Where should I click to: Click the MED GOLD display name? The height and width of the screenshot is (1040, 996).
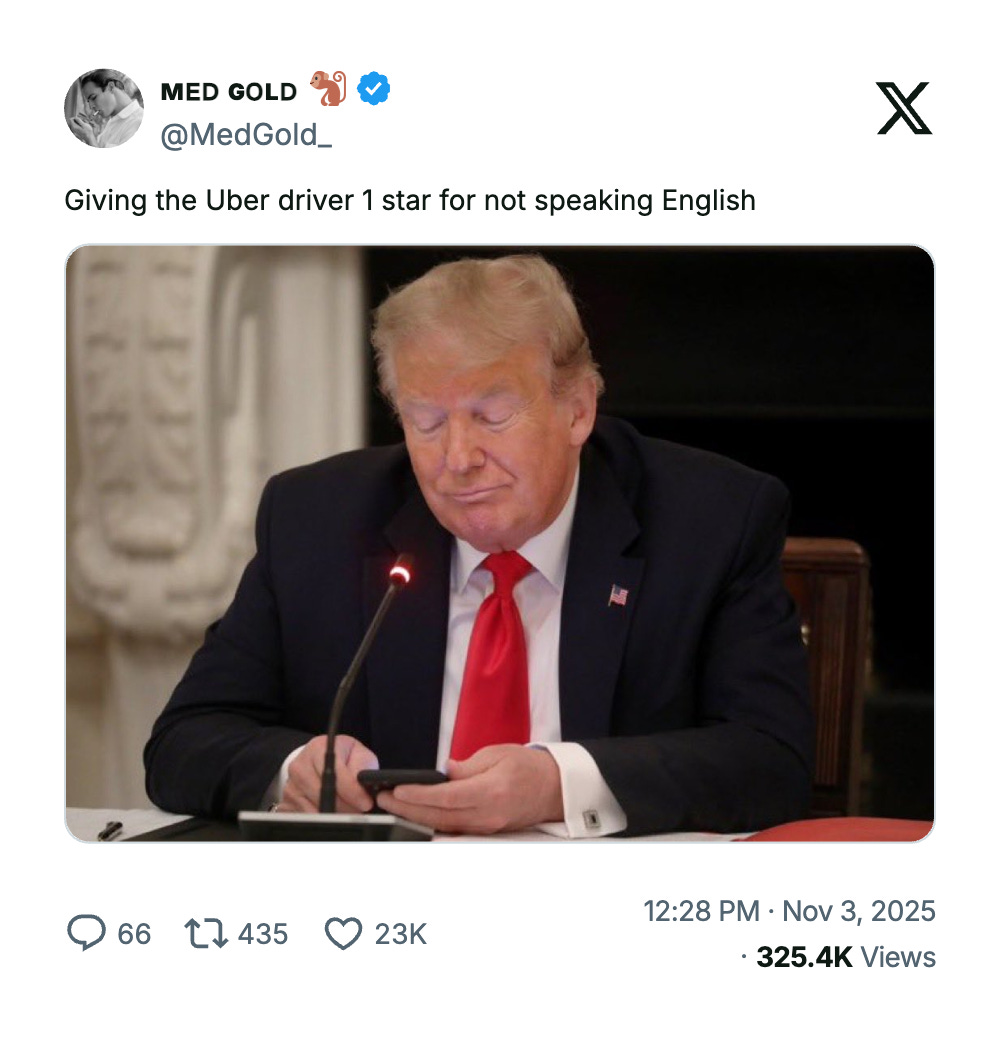click(229, 92)
